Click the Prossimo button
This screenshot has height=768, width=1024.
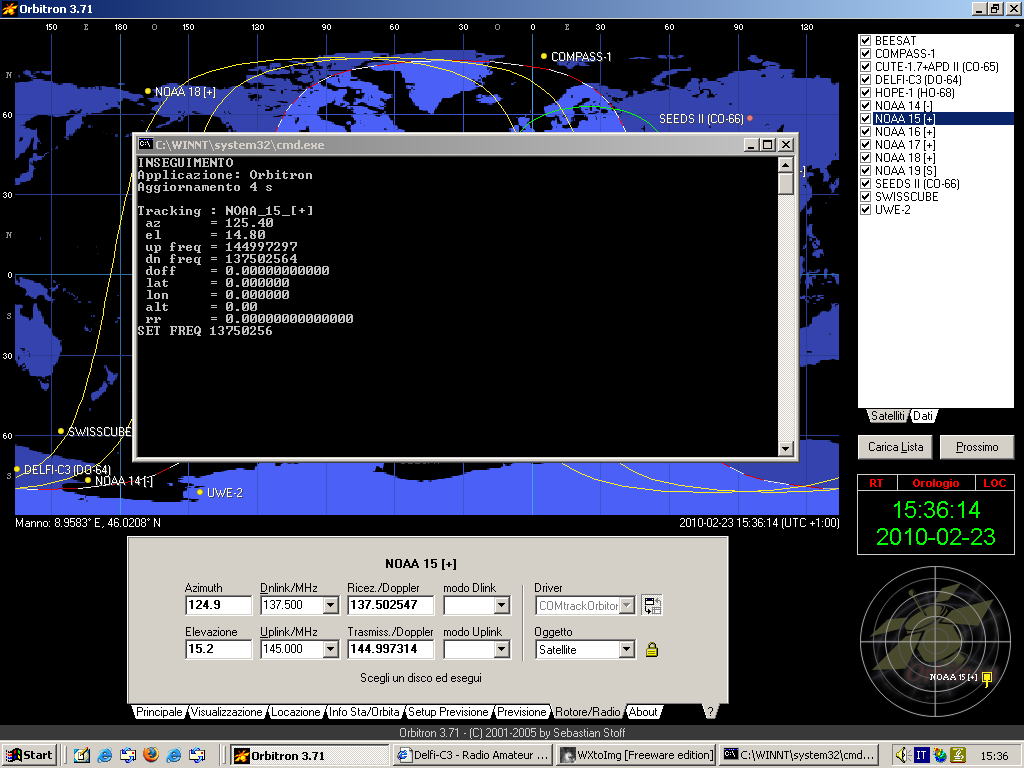(x=977, y=447)
